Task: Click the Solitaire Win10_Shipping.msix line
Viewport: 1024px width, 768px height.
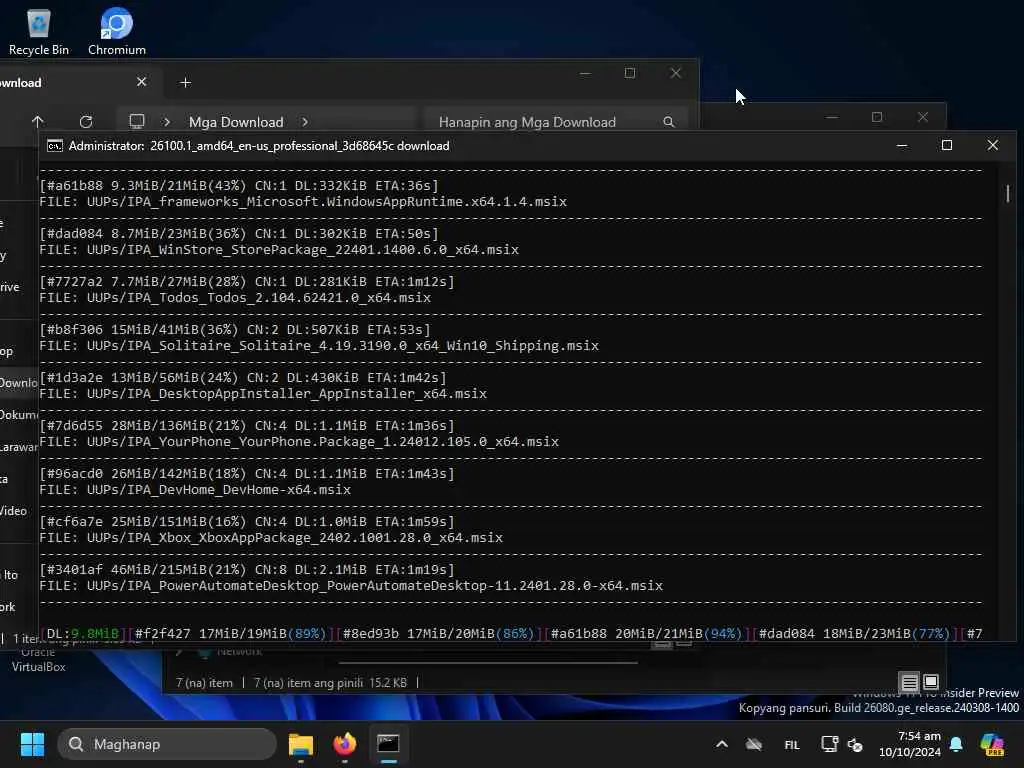Action: pos(319,345)
